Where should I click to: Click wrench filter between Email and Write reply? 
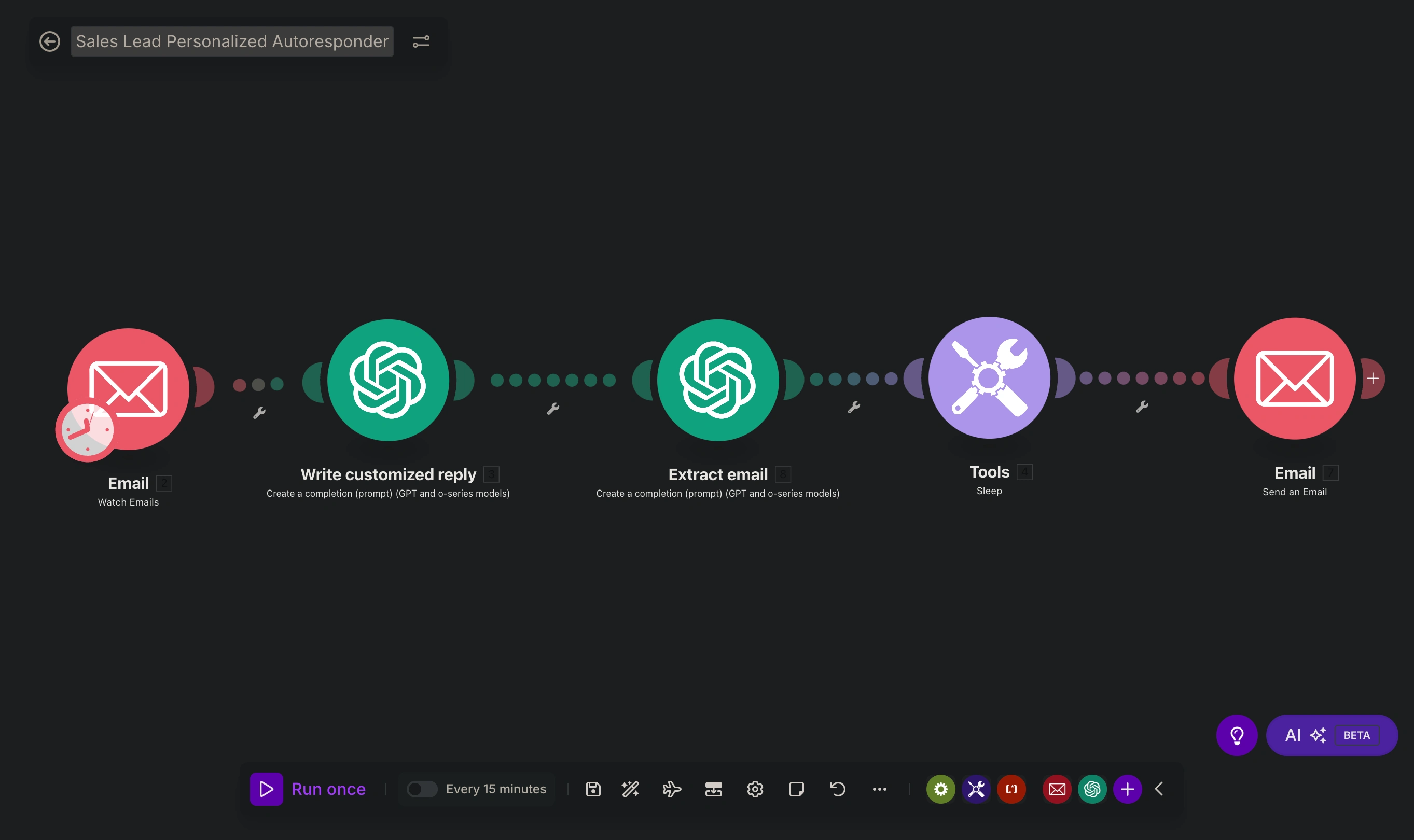click(x=259, y=413)
